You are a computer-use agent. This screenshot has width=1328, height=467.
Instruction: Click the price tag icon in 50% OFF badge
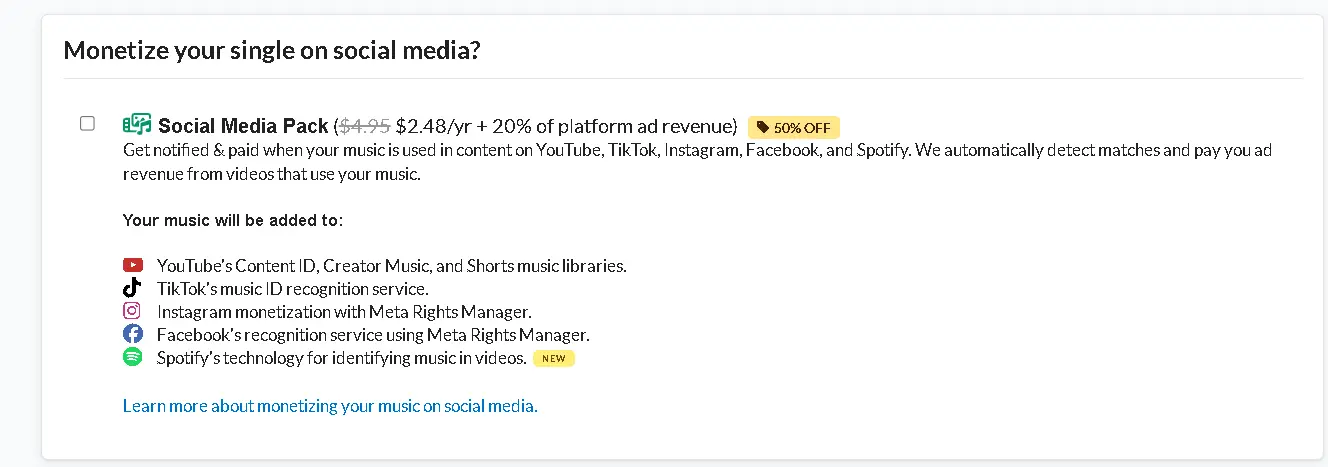(764, 127)
